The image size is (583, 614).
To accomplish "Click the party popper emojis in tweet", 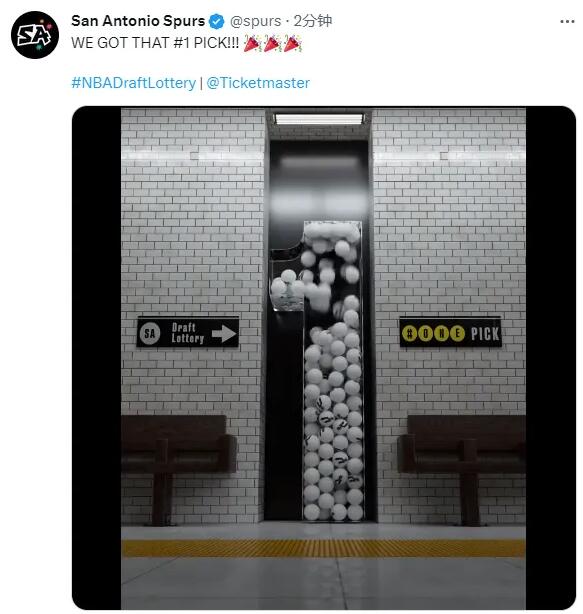I will 272,43.
